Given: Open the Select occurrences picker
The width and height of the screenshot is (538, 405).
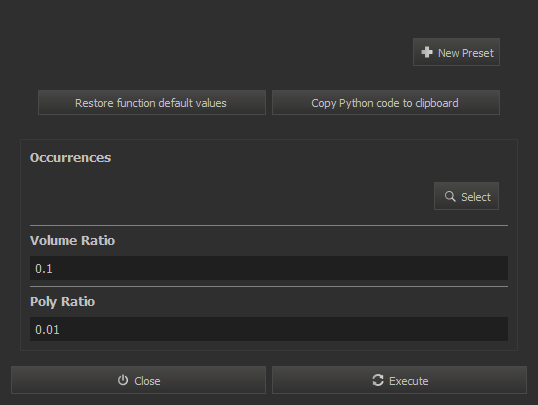Looking at the screenshot, I should pos(466,196).
